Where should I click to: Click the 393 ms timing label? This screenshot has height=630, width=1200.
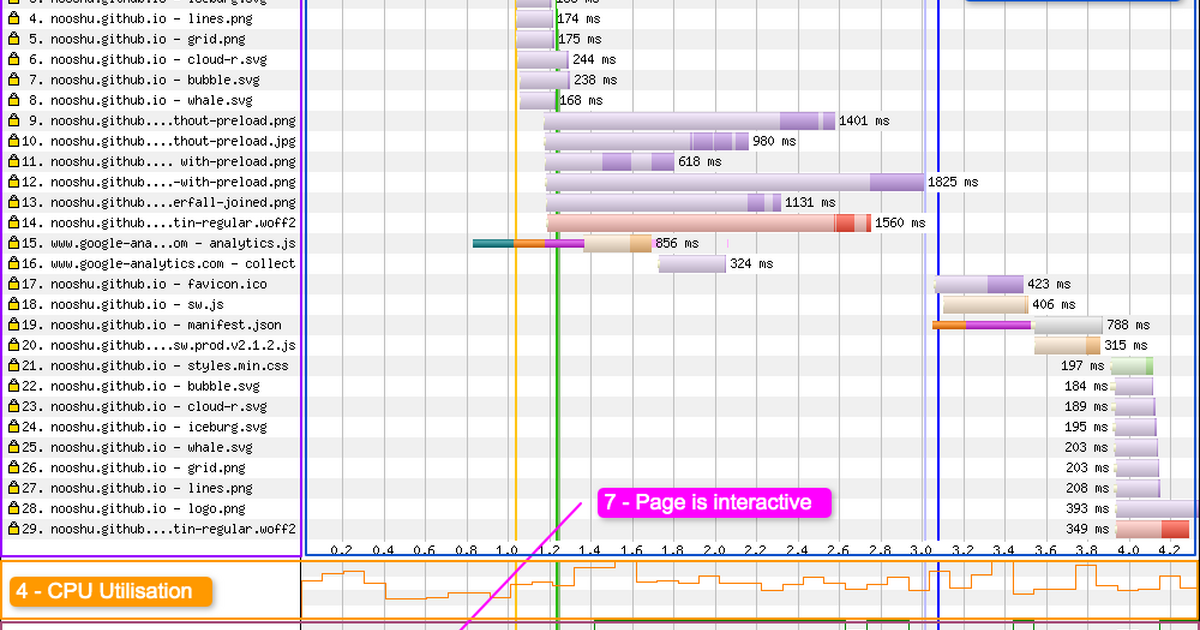[1087, 509]
